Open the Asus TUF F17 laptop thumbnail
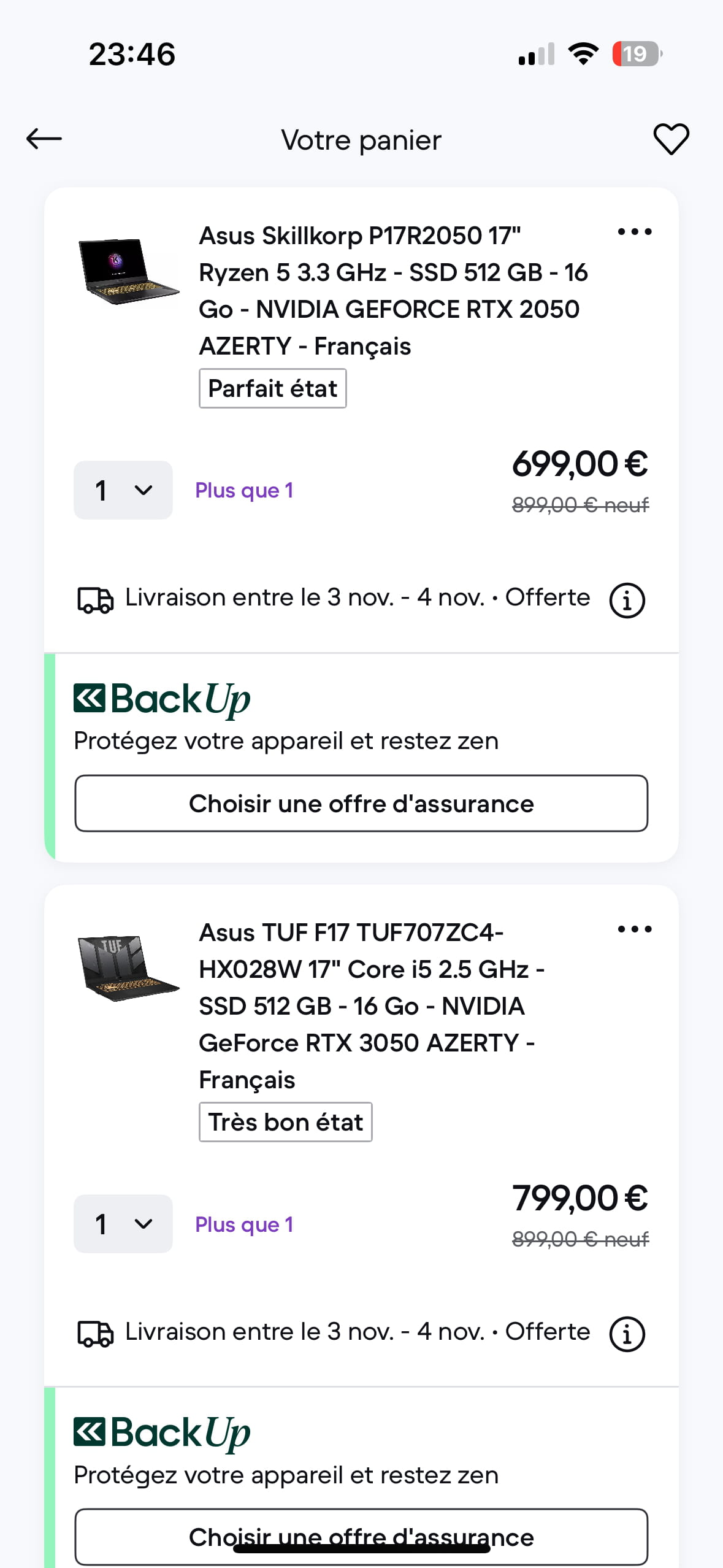 (x=128, y=969)
